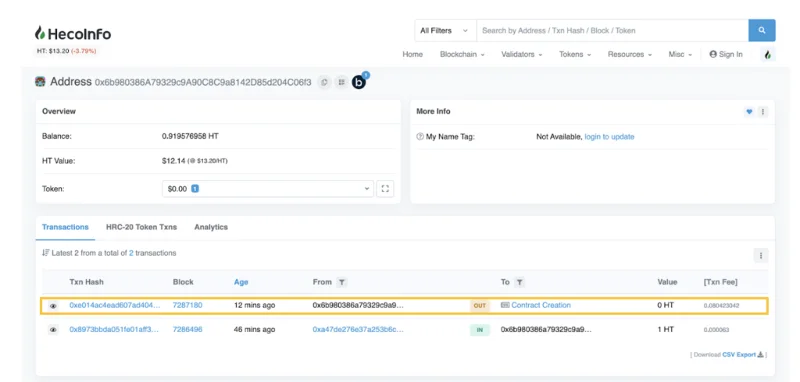Focus the address search input field
Viewport: 800px width, 382px height.
click(612, 31)
